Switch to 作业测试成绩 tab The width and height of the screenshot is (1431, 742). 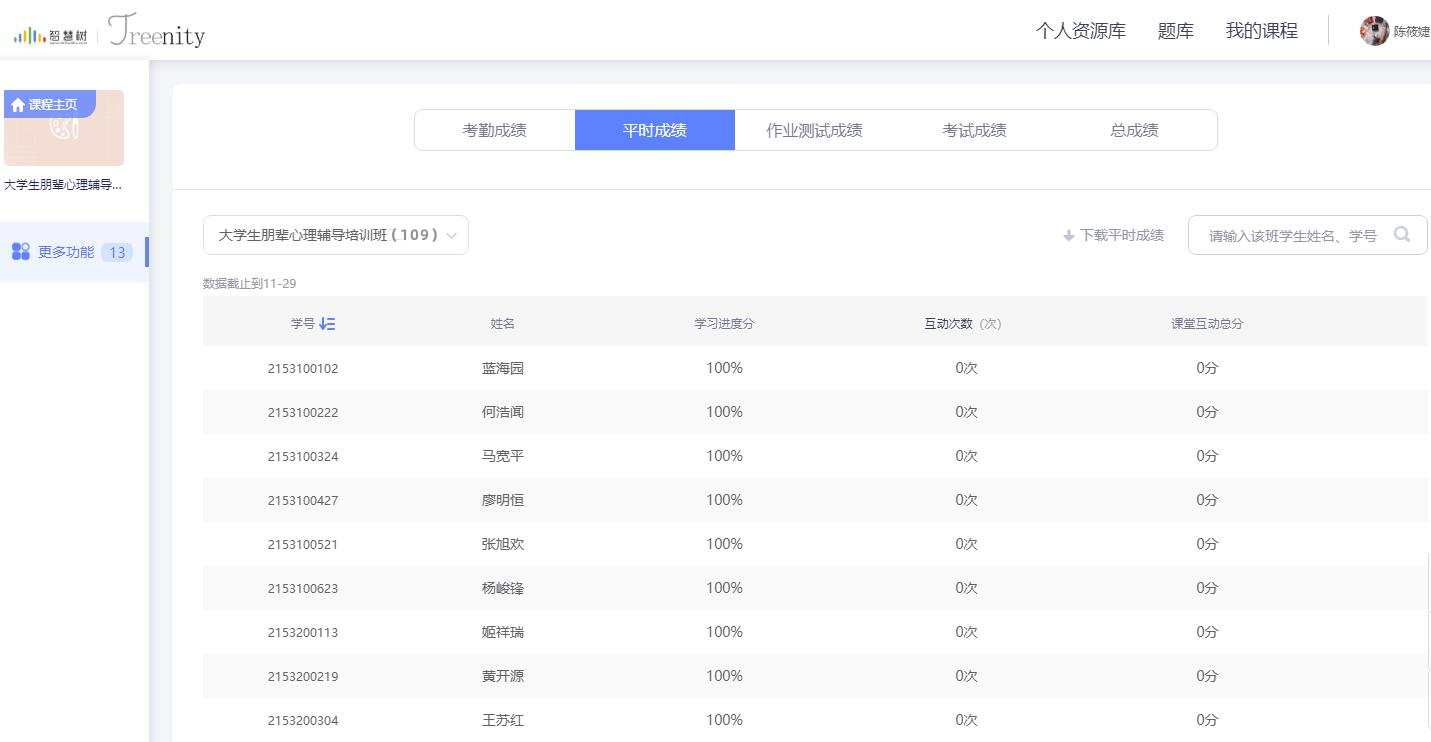click(x=814, y=130)
